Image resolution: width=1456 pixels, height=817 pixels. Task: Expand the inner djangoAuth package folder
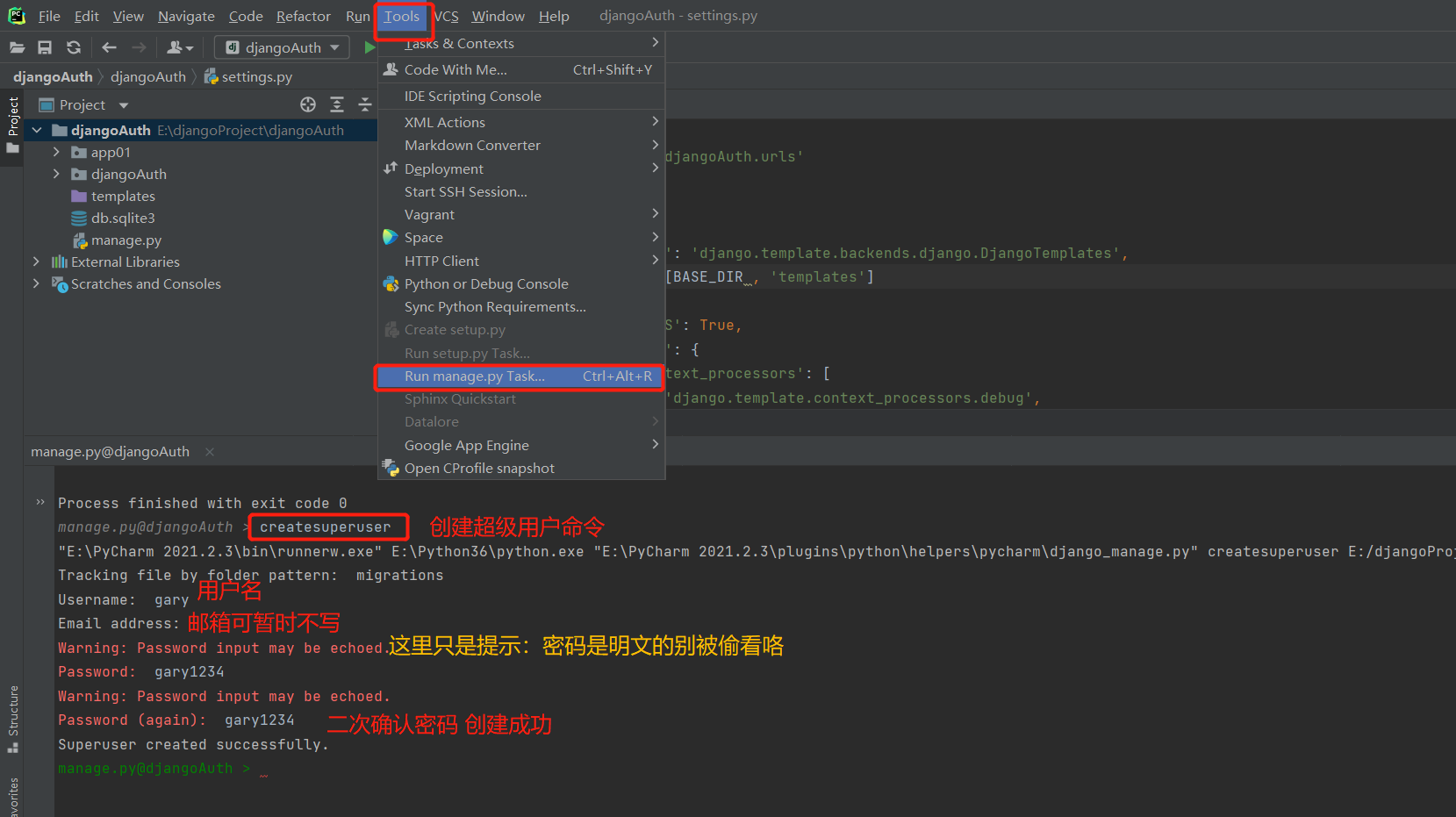pos(56,174)
